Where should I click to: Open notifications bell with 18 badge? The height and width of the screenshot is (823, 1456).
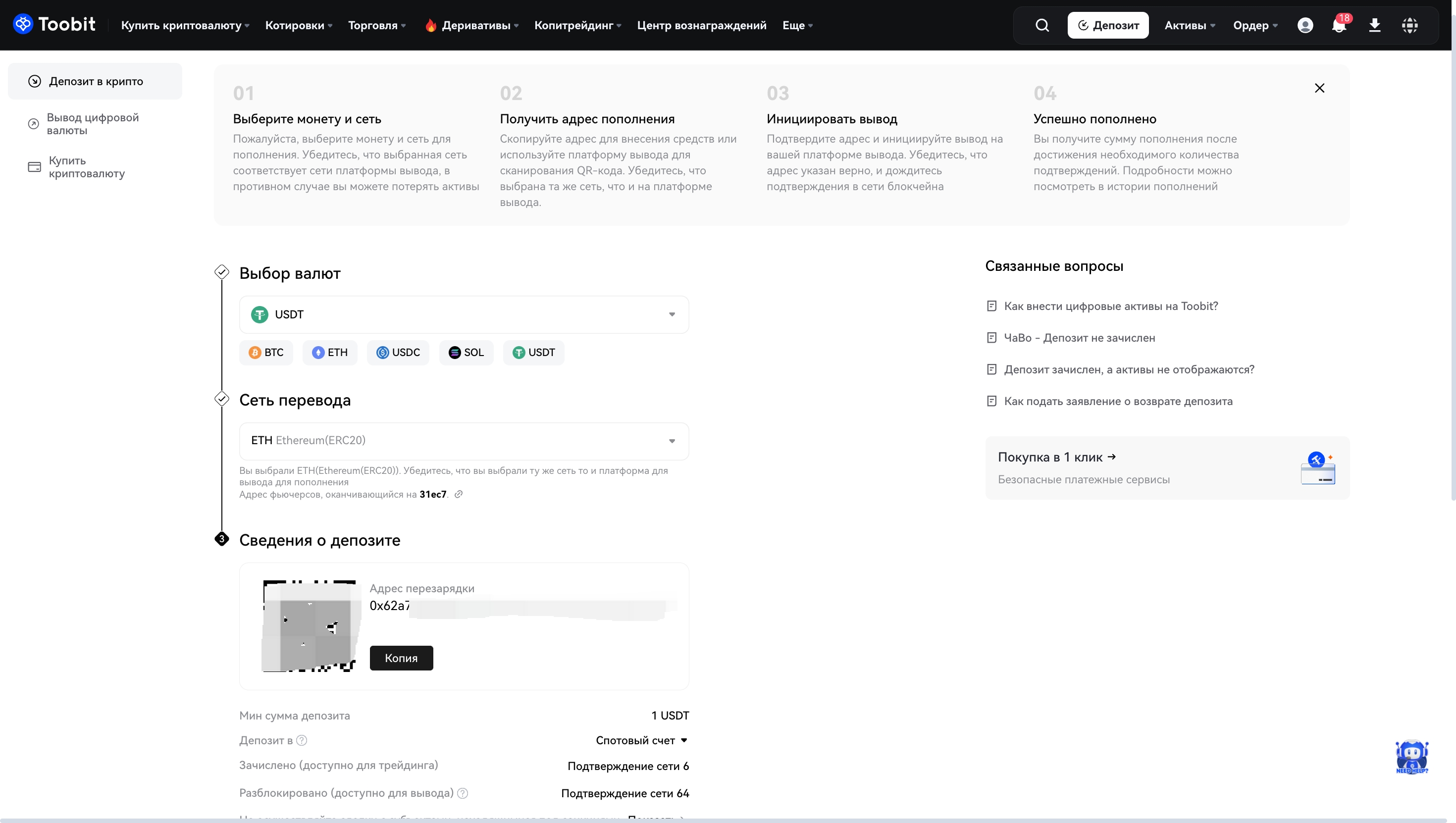(x=1339, y=25)
